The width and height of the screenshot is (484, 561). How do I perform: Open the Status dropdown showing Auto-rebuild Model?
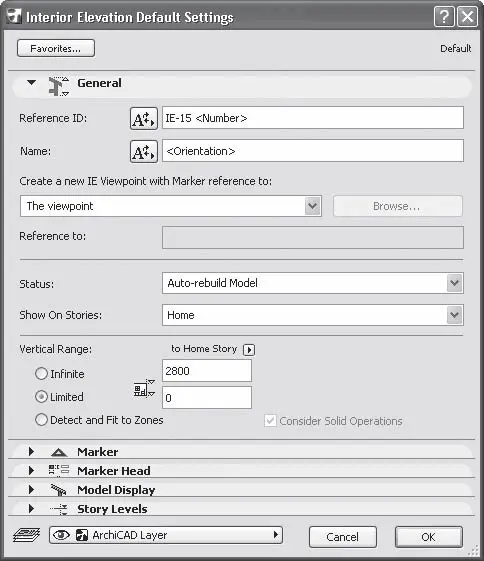click(313, 283)
